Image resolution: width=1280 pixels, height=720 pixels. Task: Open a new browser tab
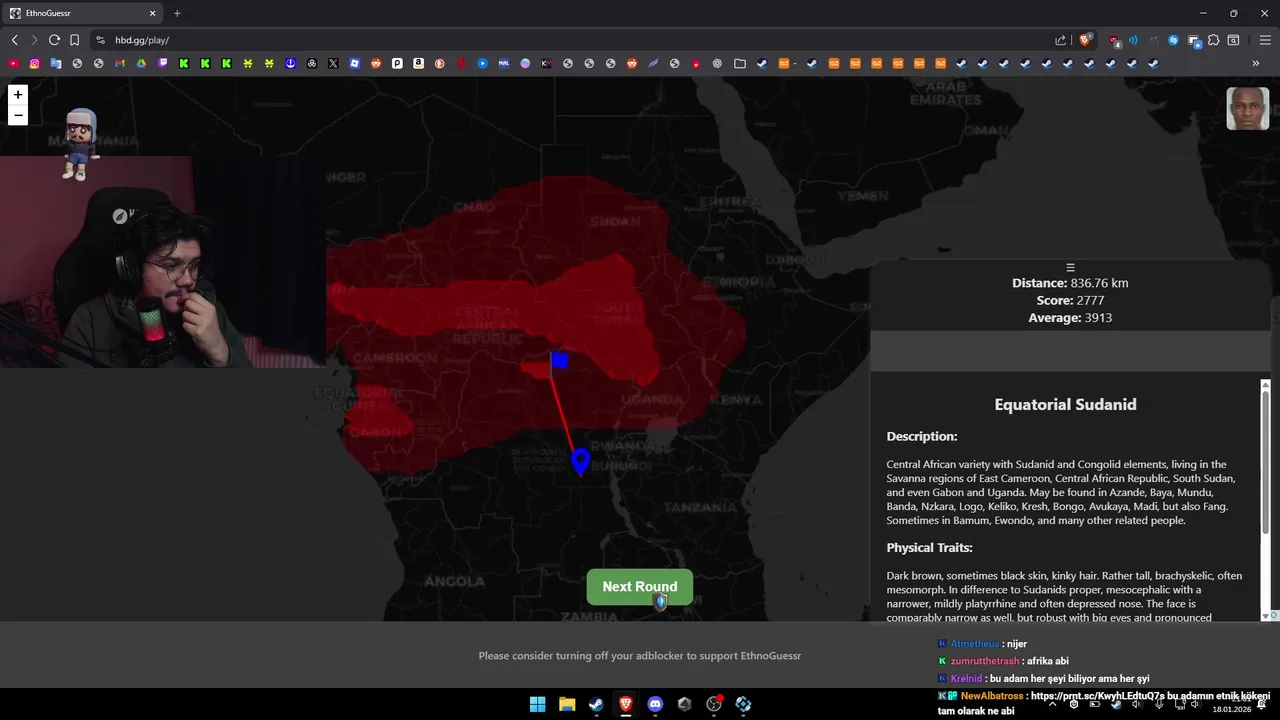[x=177, y=13]
